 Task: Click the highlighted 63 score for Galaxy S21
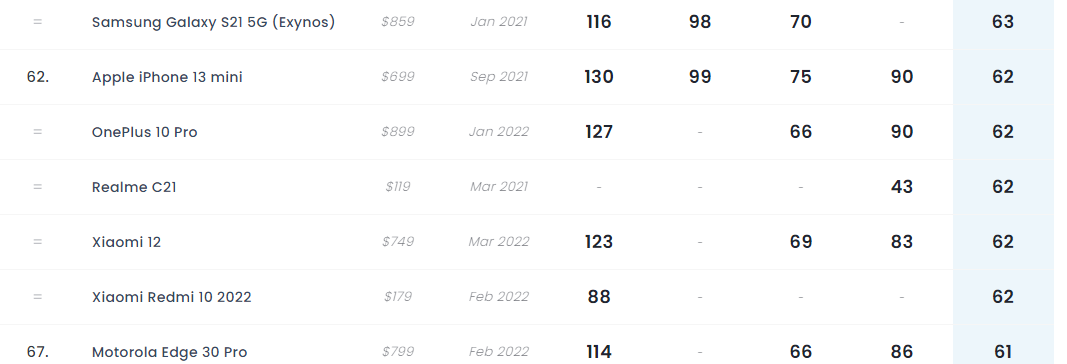click(1002, 22)
